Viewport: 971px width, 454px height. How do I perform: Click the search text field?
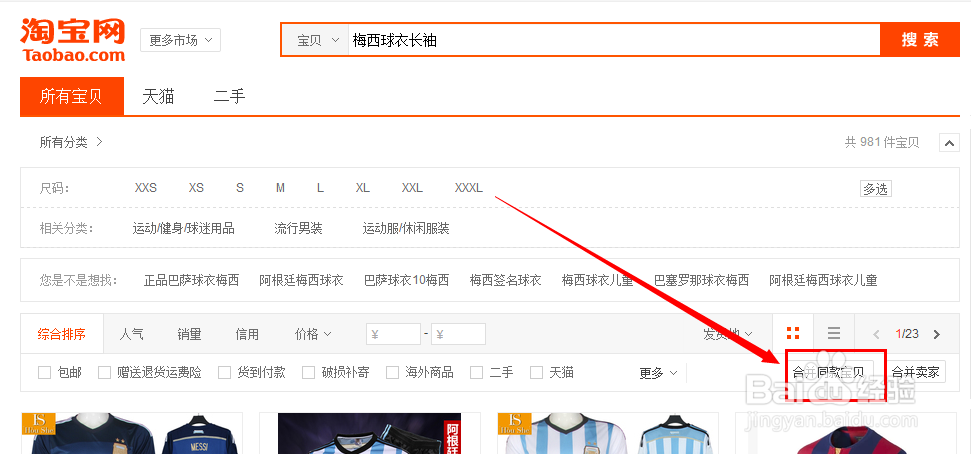pyautogui.click(x=614, y=40)
